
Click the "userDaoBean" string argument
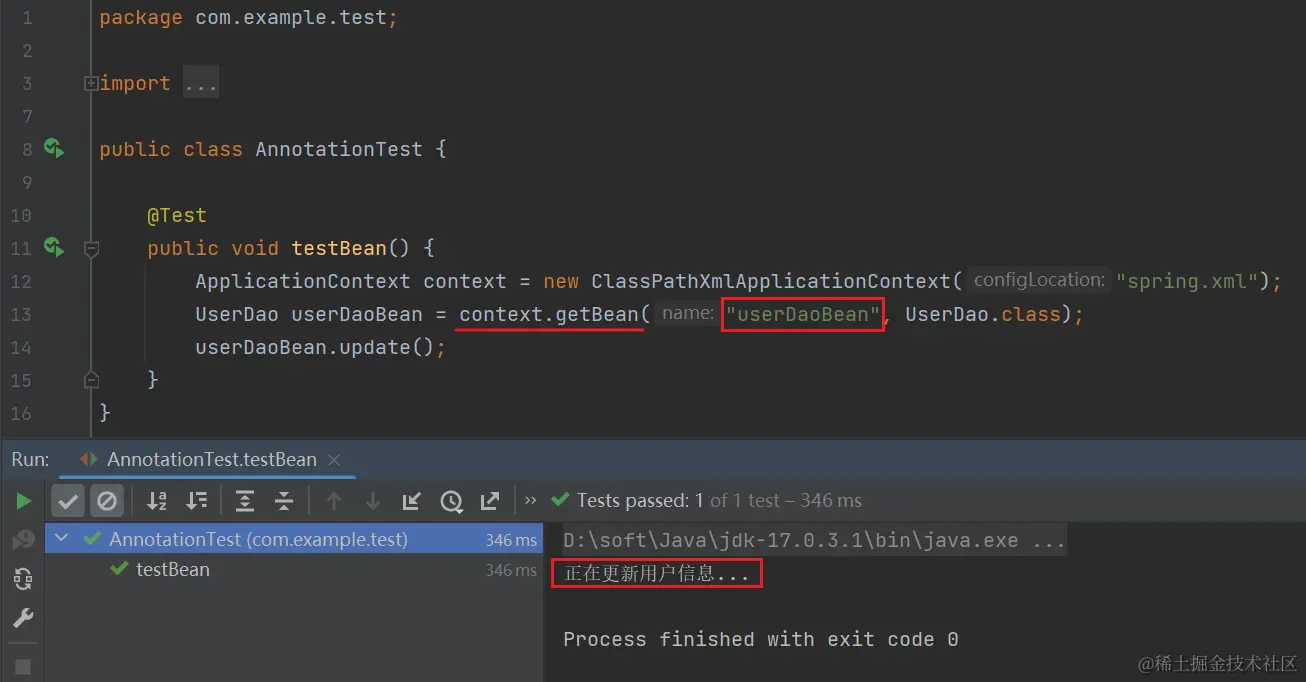click(x=803, y=314)
